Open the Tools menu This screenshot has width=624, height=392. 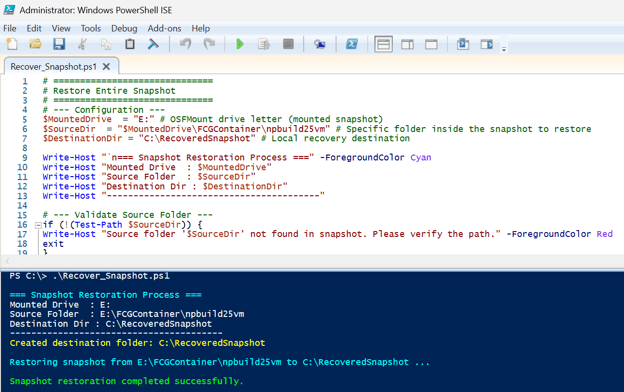point(91,28)
